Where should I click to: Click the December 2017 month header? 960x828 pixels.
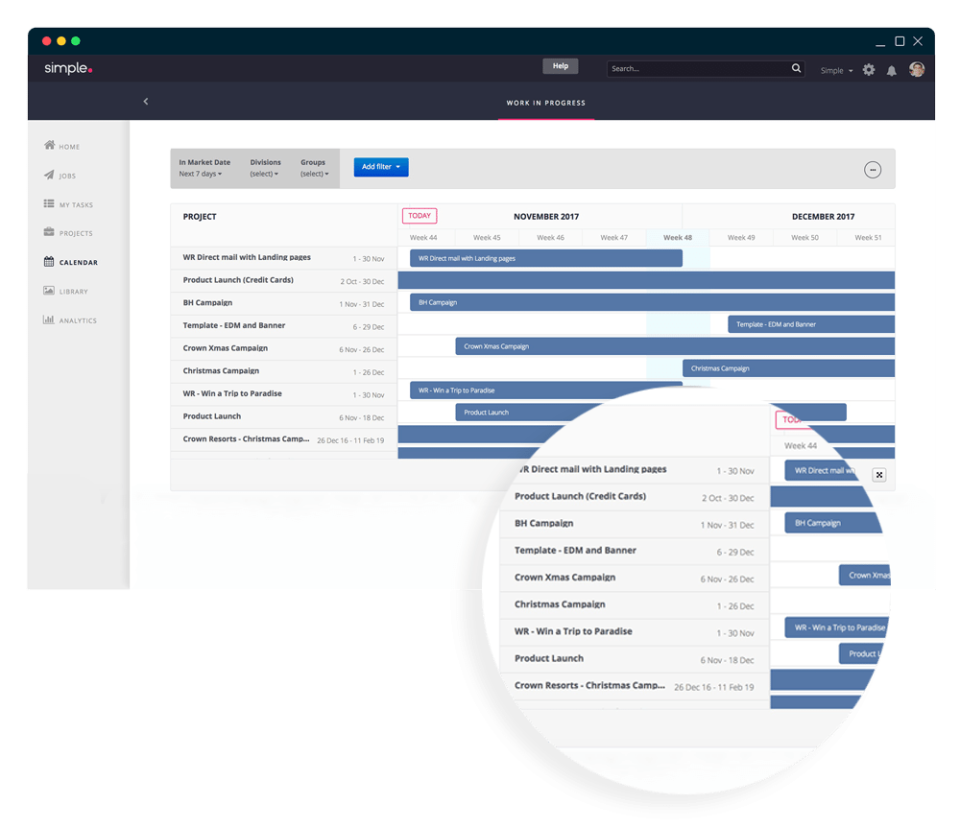(823, 217)
